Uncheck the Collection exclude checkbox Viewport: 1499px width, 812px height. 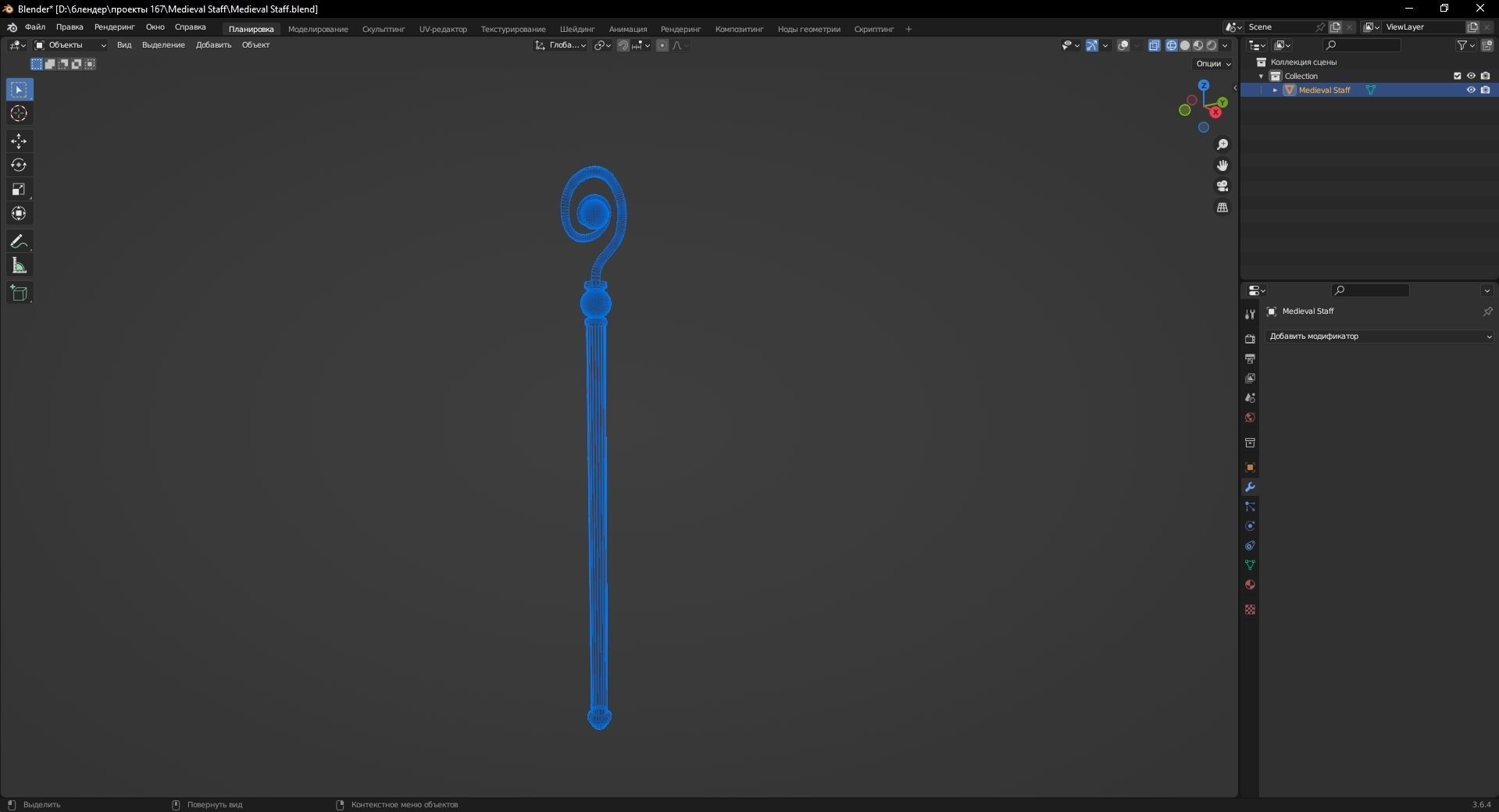[1457, 76]
